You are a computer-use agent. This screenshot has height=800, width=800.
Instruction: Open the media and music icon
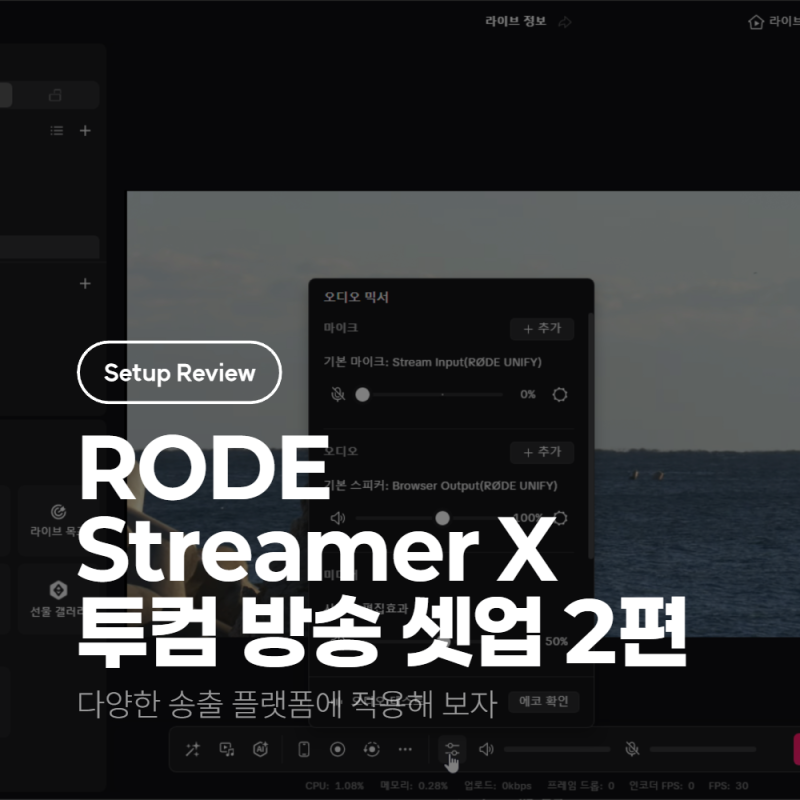tap(227, 749)
